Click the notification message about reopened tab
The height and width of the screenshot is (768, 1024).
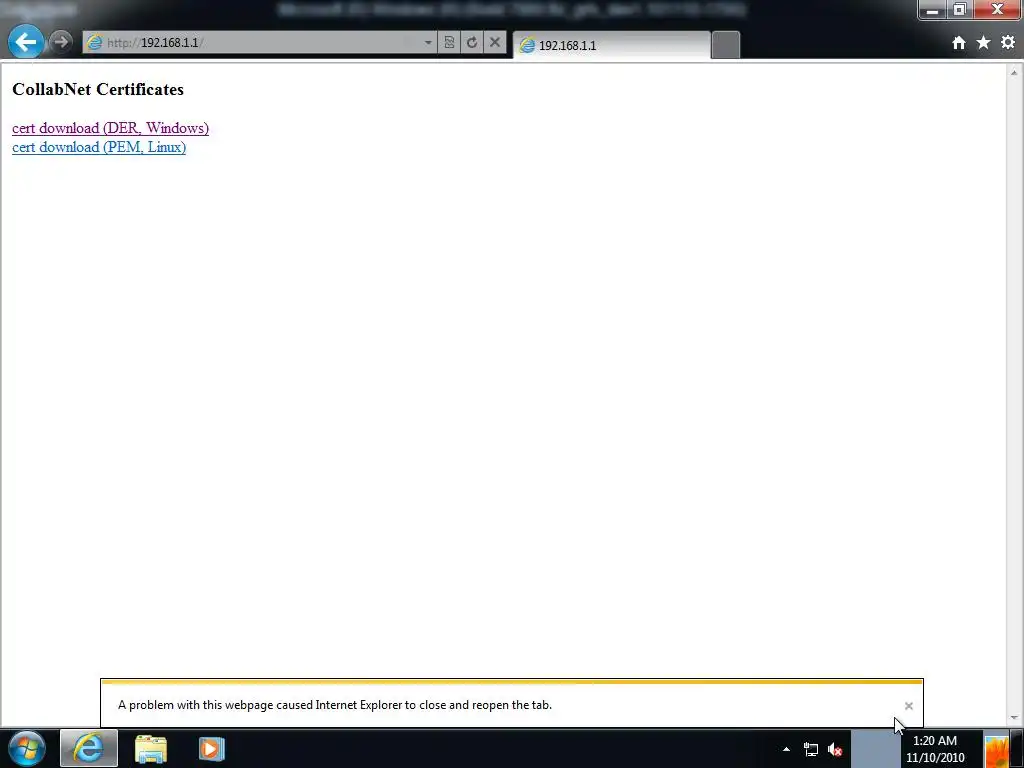pos(335,705)
